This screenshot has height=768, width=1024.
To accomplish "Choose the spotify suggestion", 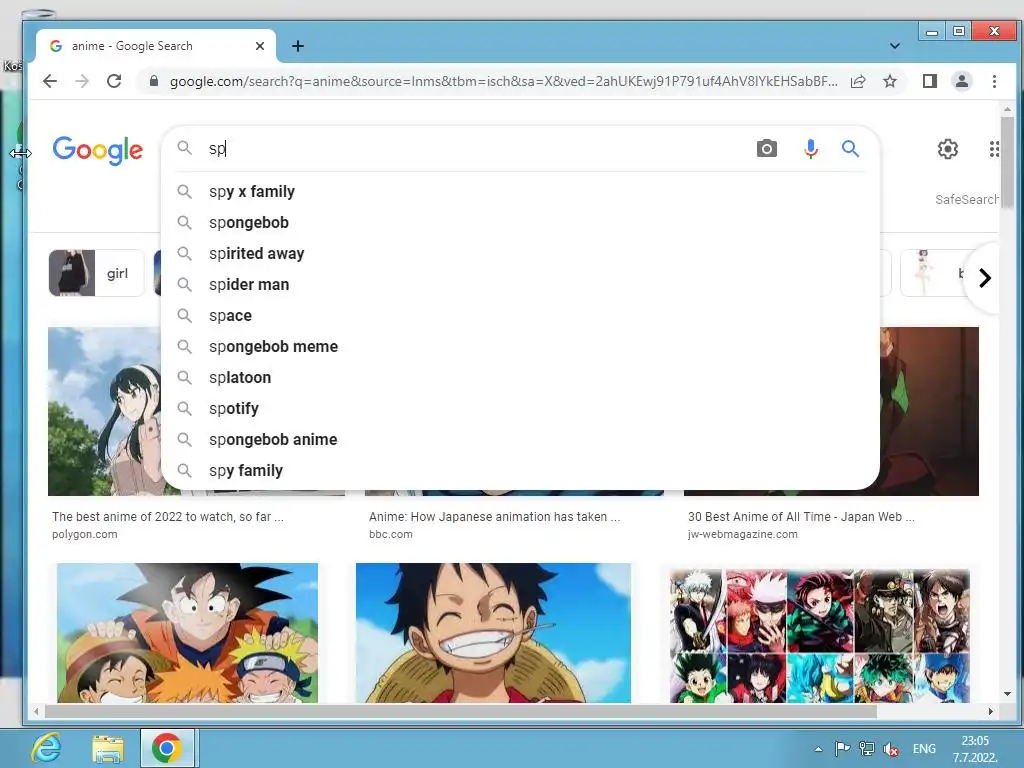I will click(520, 409).
